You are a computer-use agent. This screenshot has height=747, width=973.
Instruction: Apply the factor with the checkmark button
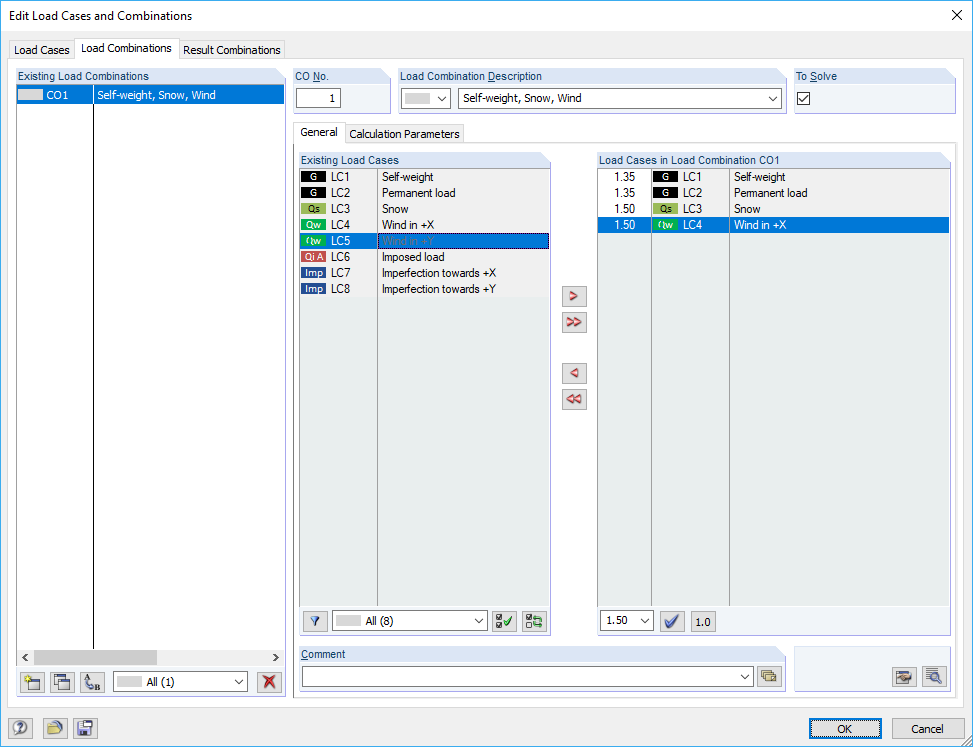pyautogui.click(x=672, y=621)
